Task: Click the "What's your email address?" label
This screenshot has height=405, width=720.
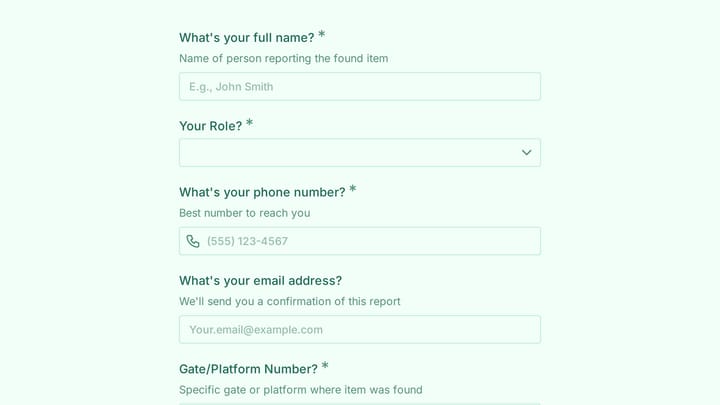Action: tap(260, 281)
